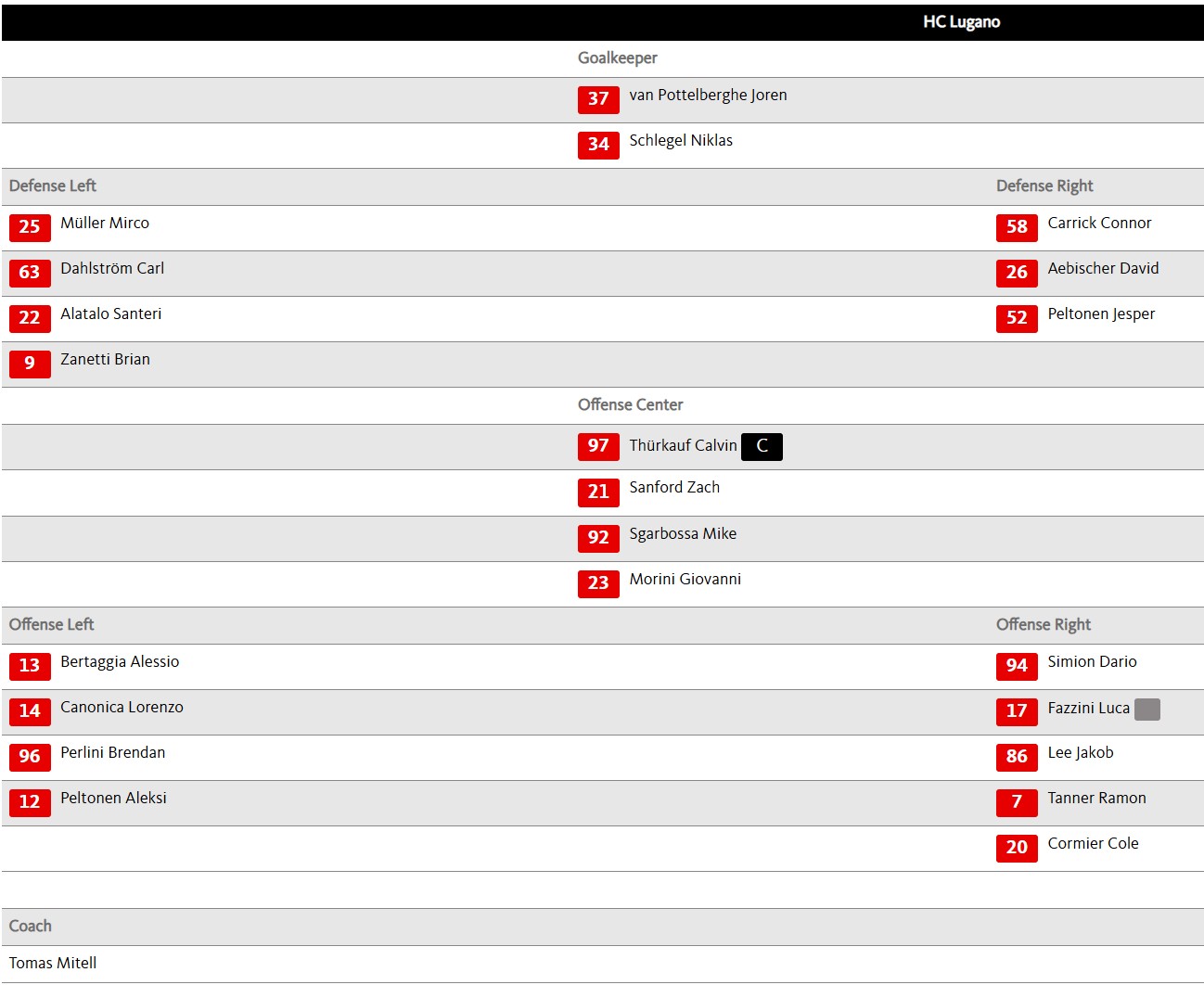Click the red number 63 badge
Viewport: 1204px width, 985px height.
pyautogui.click(x=30, y=273)
